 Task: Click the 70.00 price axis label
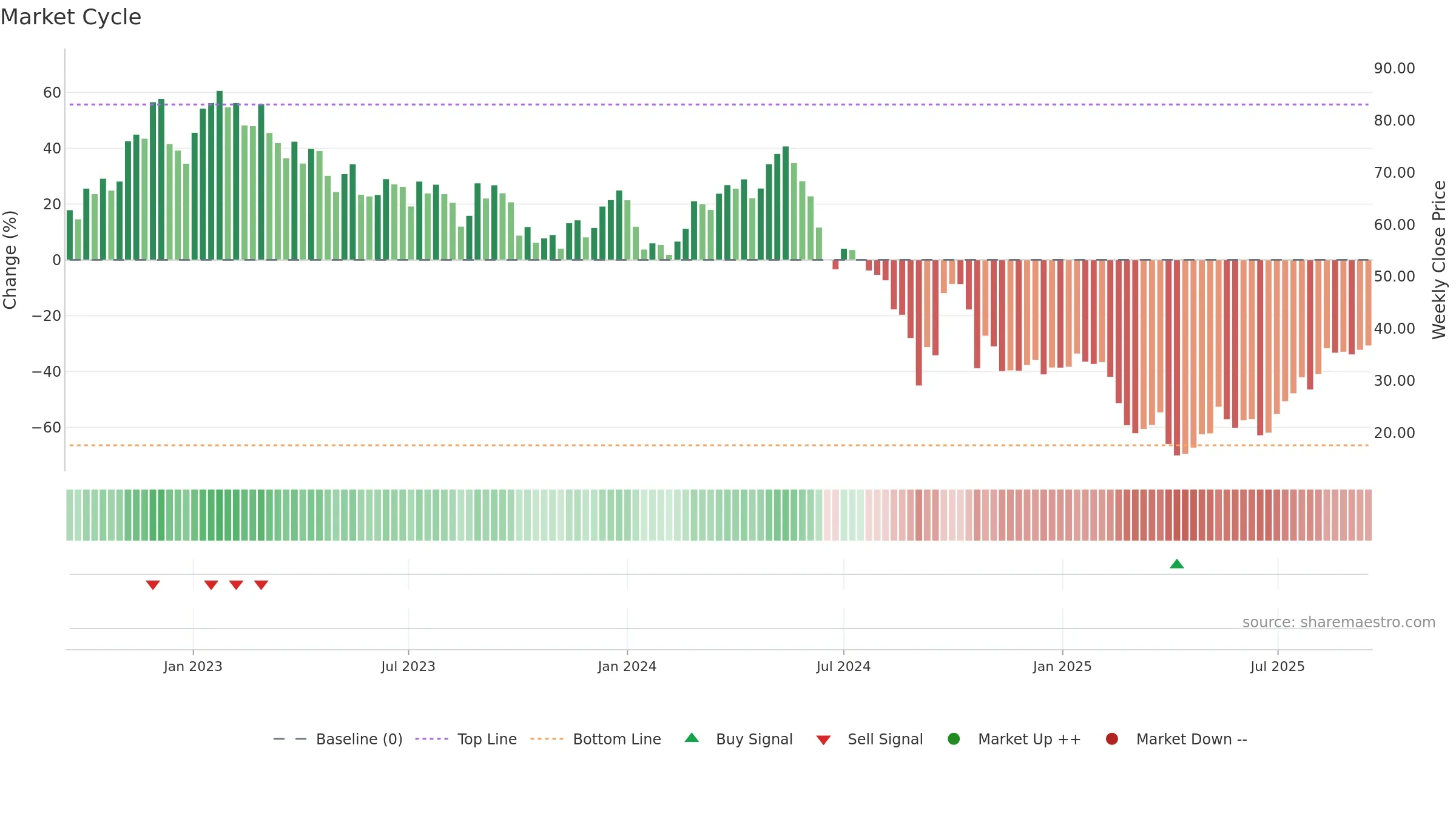coord(1394,173)
